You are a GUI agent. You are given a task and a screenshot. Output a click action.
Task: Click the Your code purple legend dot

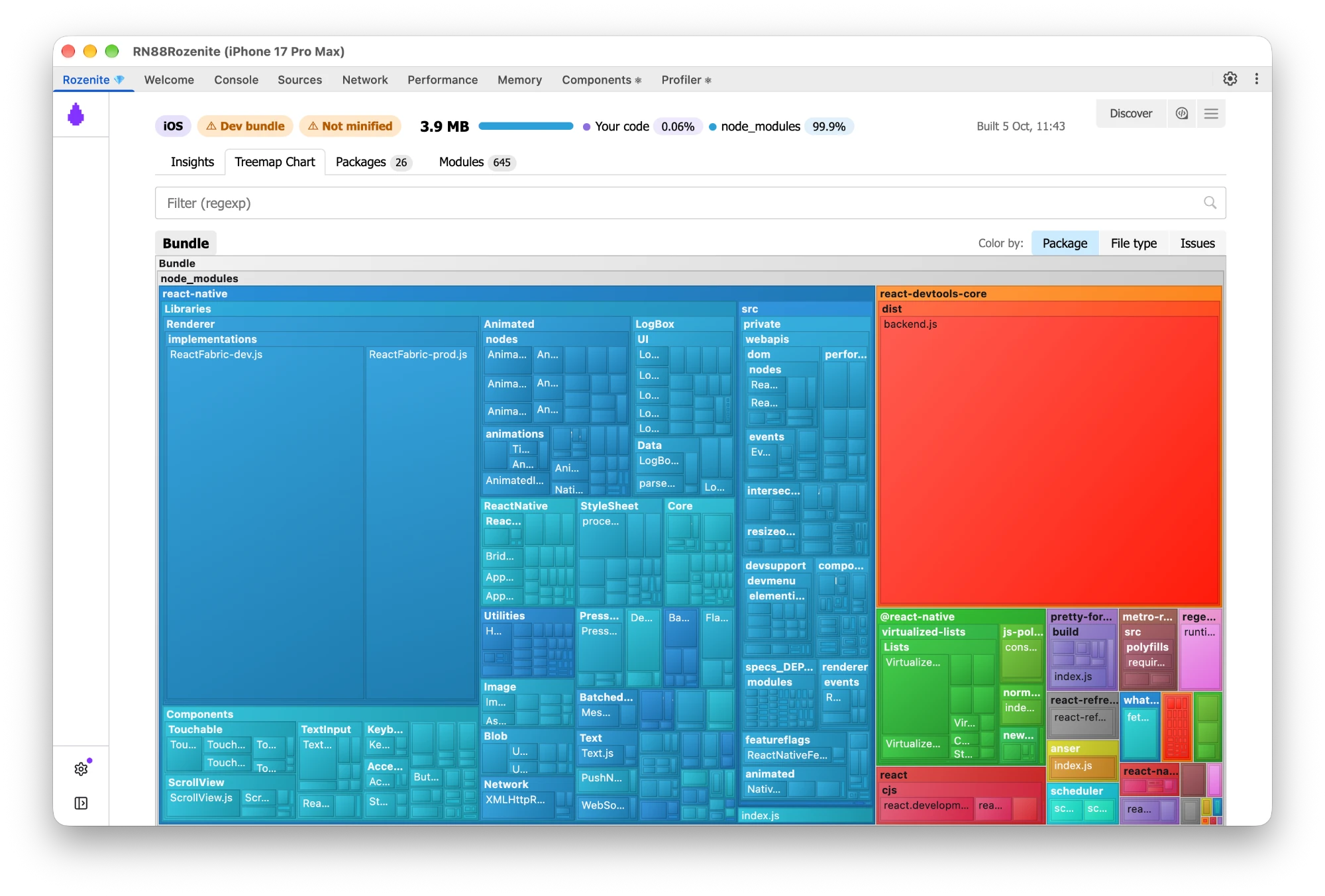click(586, 126)
